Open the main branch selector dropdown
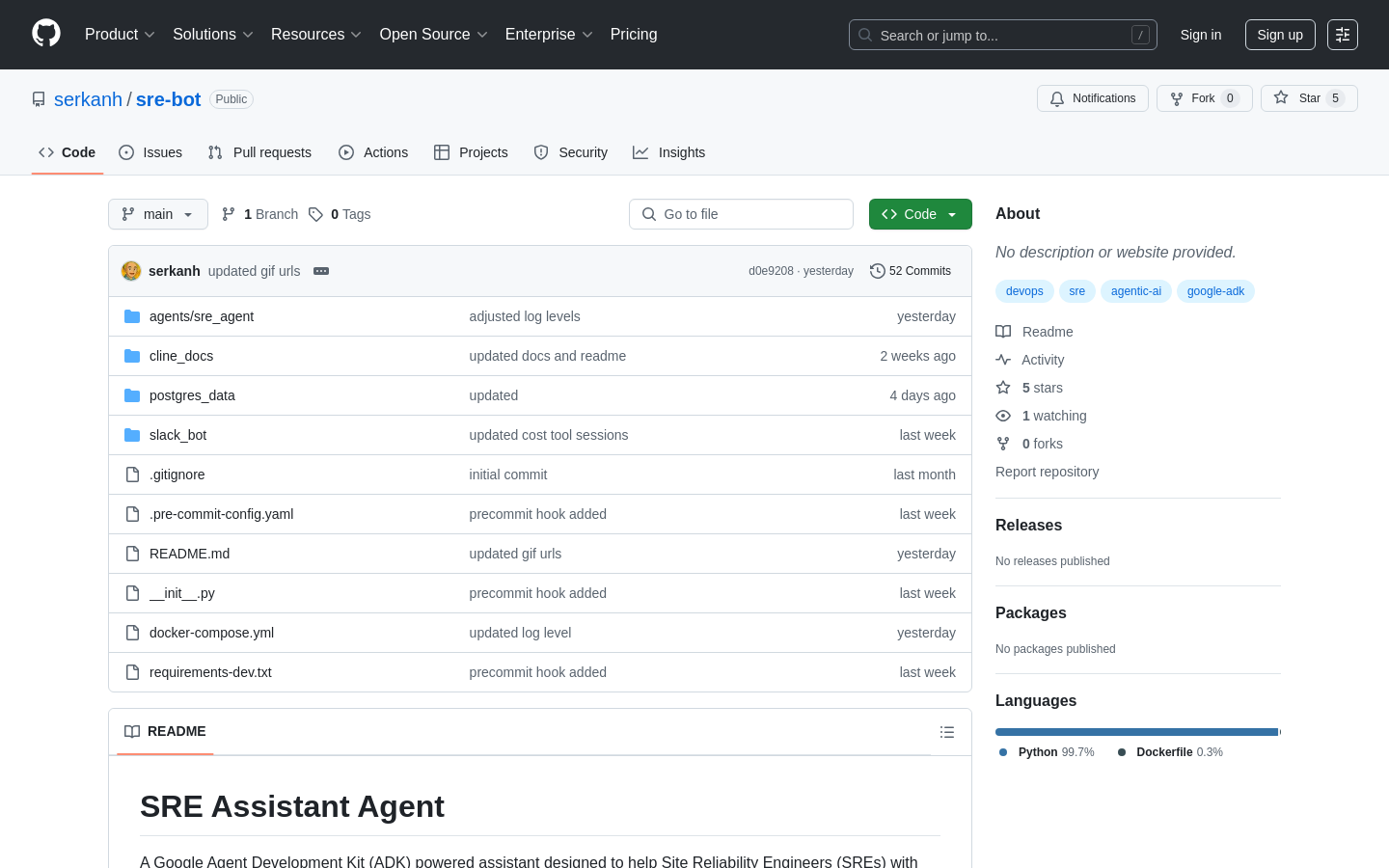 tap(158, 214)
